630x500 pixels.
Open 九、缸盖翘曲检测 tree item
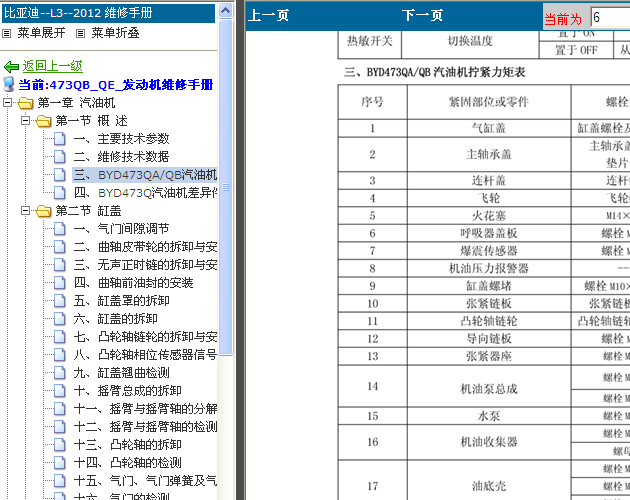tap(121, 373)
